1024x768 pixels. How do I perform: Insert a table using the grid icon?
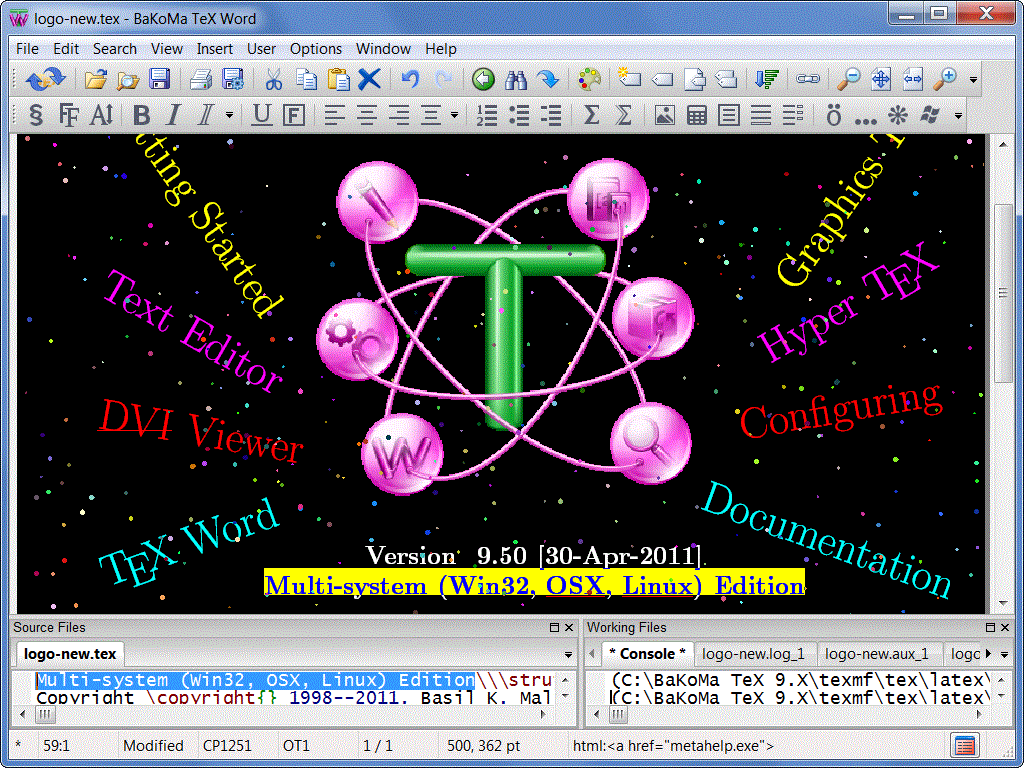coord(697,115)
